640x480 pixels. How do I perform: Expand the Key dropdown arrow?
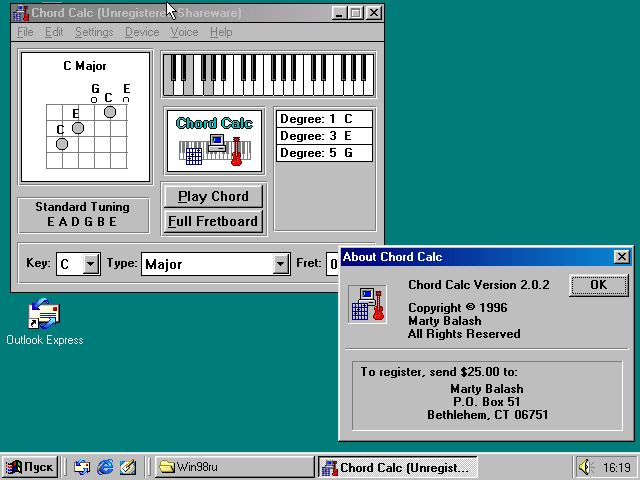pyautogui.click(x=91, y=264)
